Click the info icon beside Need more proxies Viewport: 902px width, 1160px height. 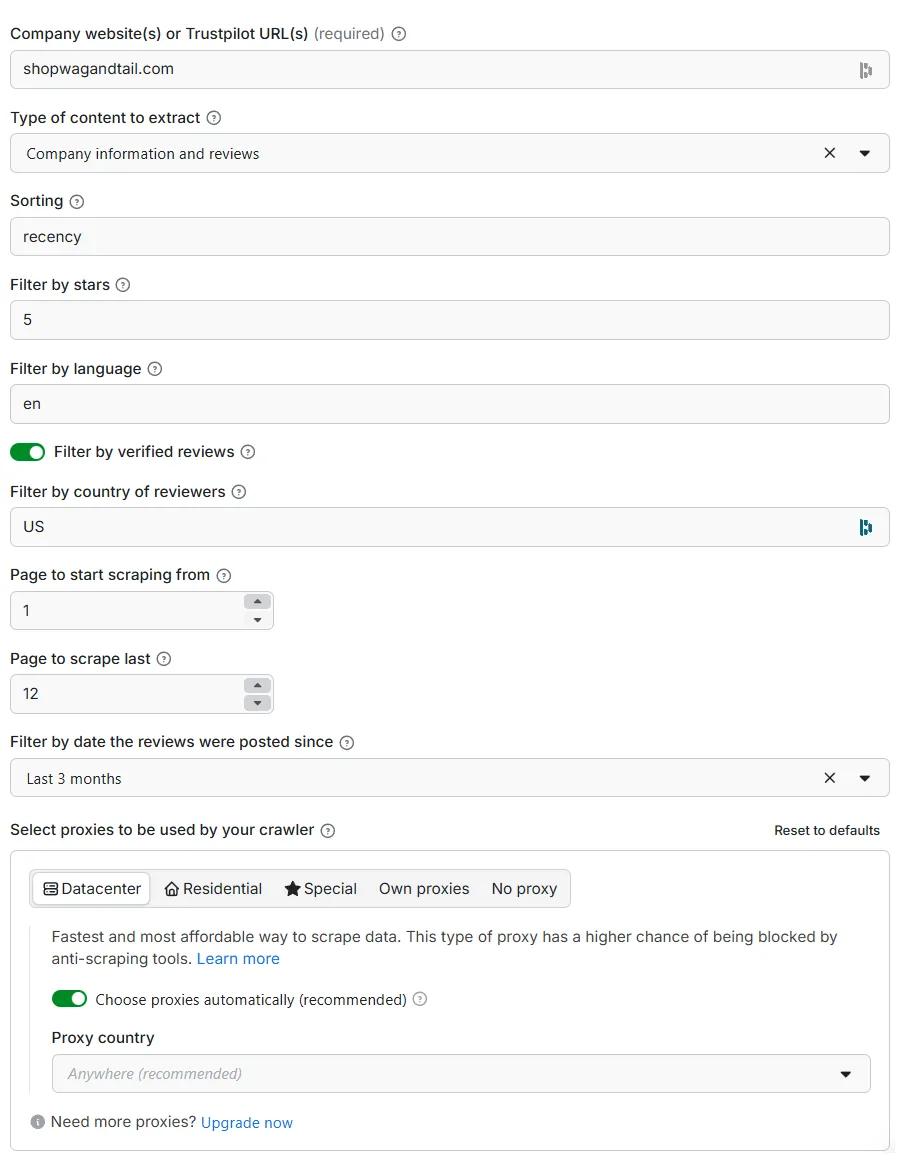(x=37, y=1122)
